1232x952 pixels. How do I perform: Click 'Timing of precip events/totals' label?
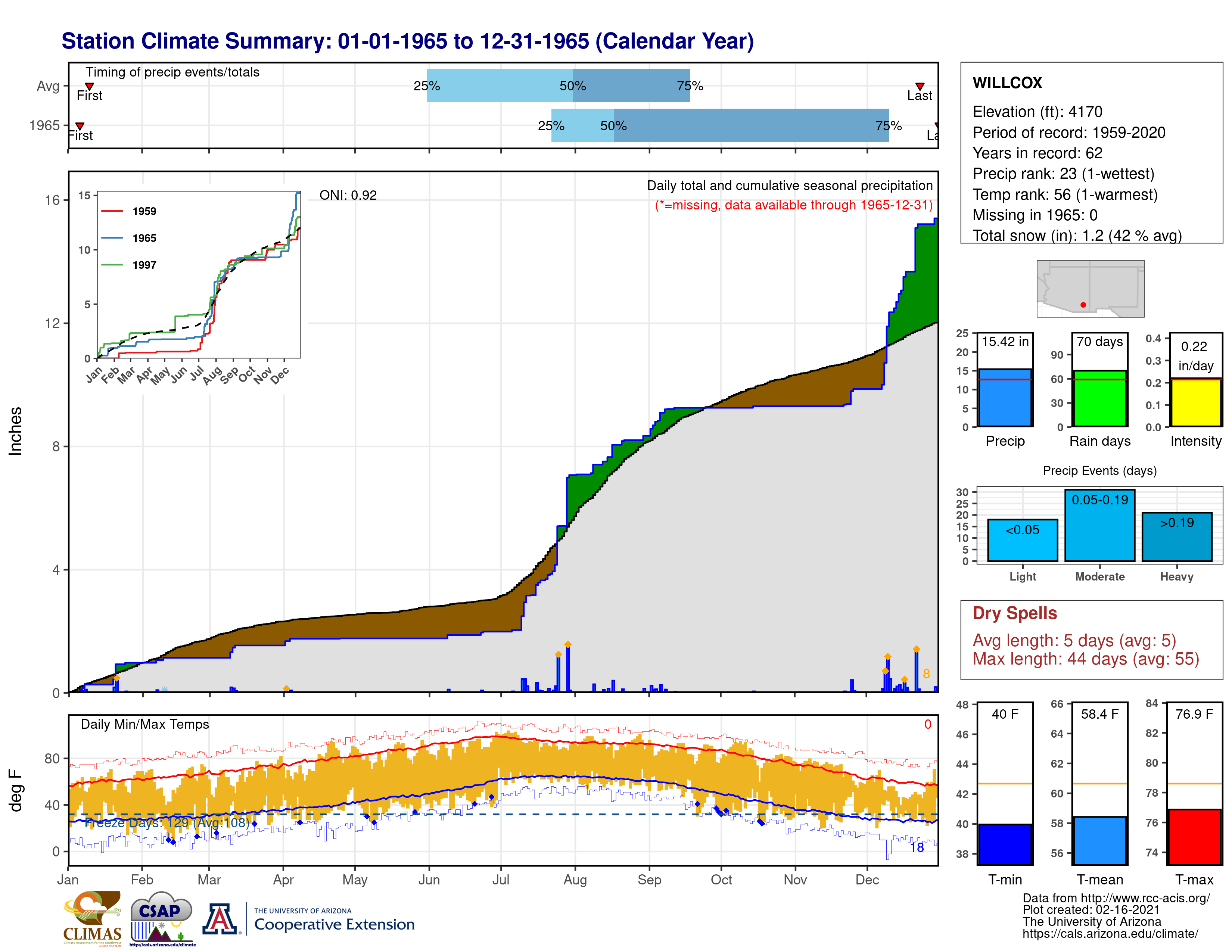tap(172, 72)
